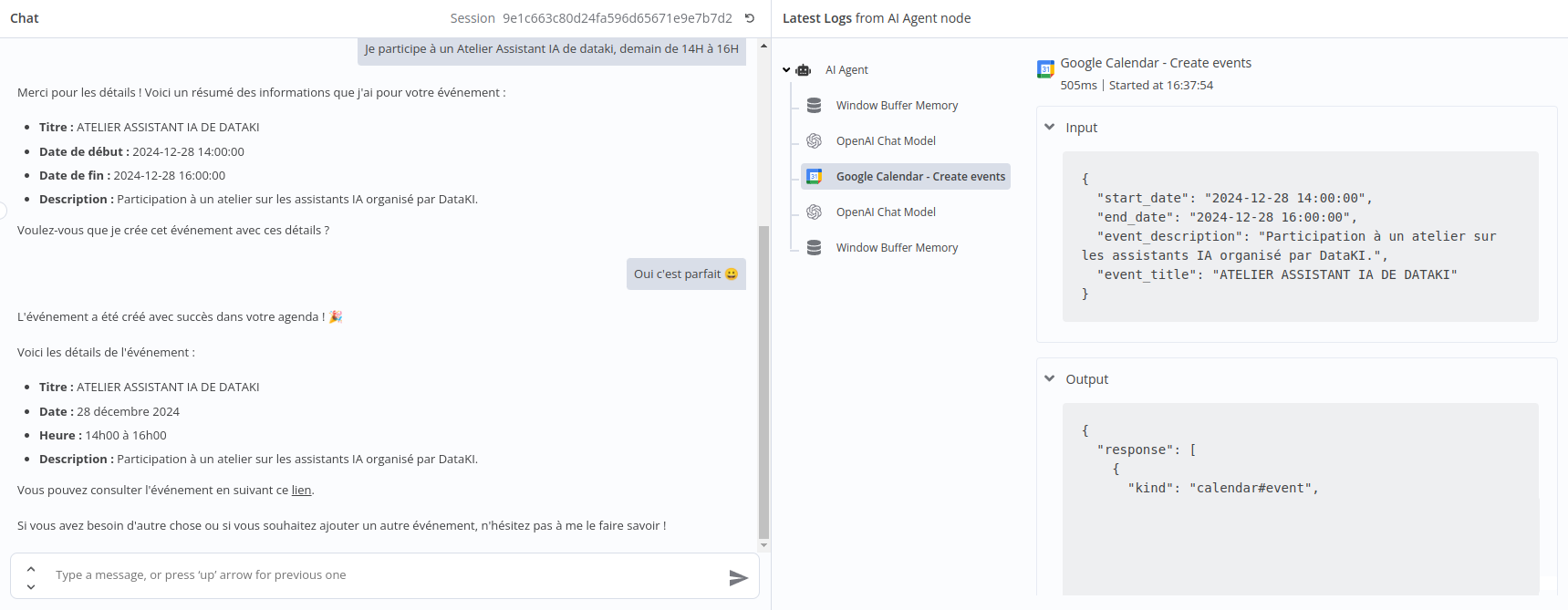Select last Window Buffer Memory log entry

(897, 248)
